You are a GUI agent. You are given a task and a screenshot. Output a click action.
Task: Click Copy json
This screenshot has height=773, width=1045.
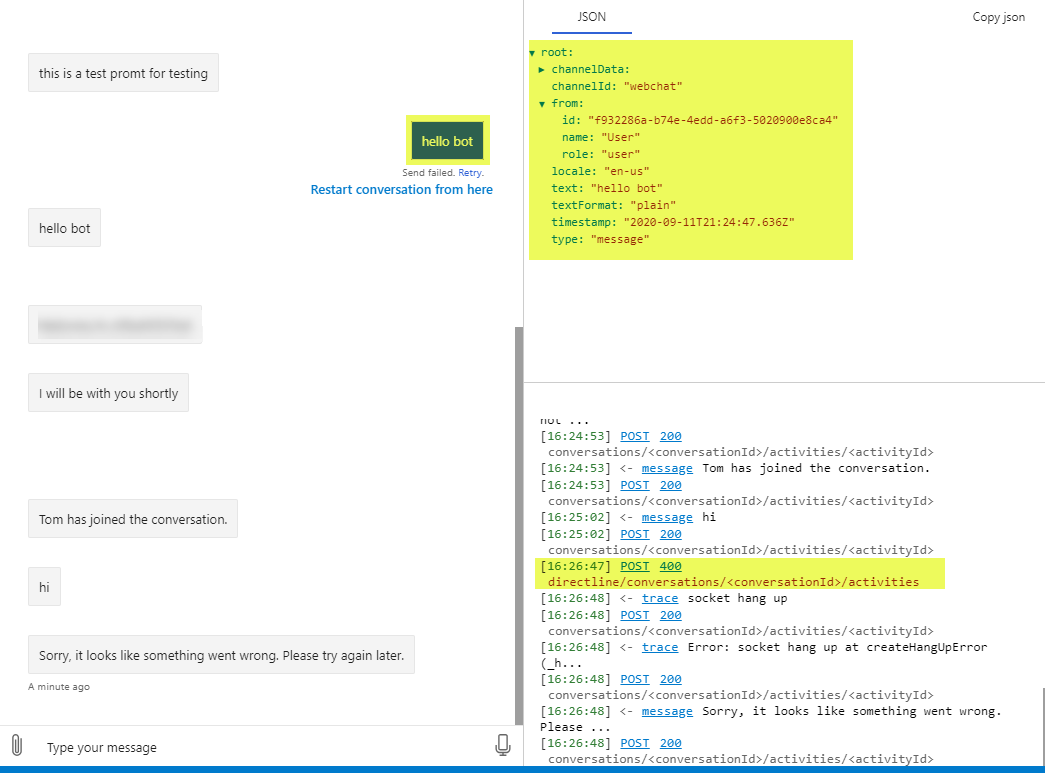pos(998,16)
